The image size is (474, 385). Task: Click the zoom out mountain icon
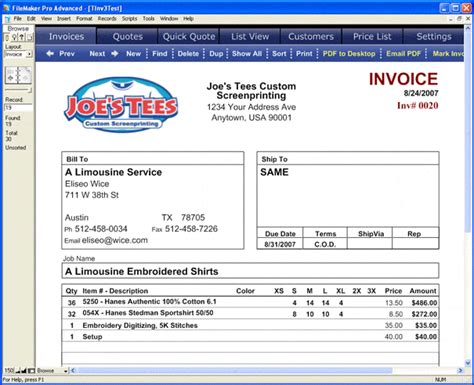pyautogui.click(x=18, y=370)
